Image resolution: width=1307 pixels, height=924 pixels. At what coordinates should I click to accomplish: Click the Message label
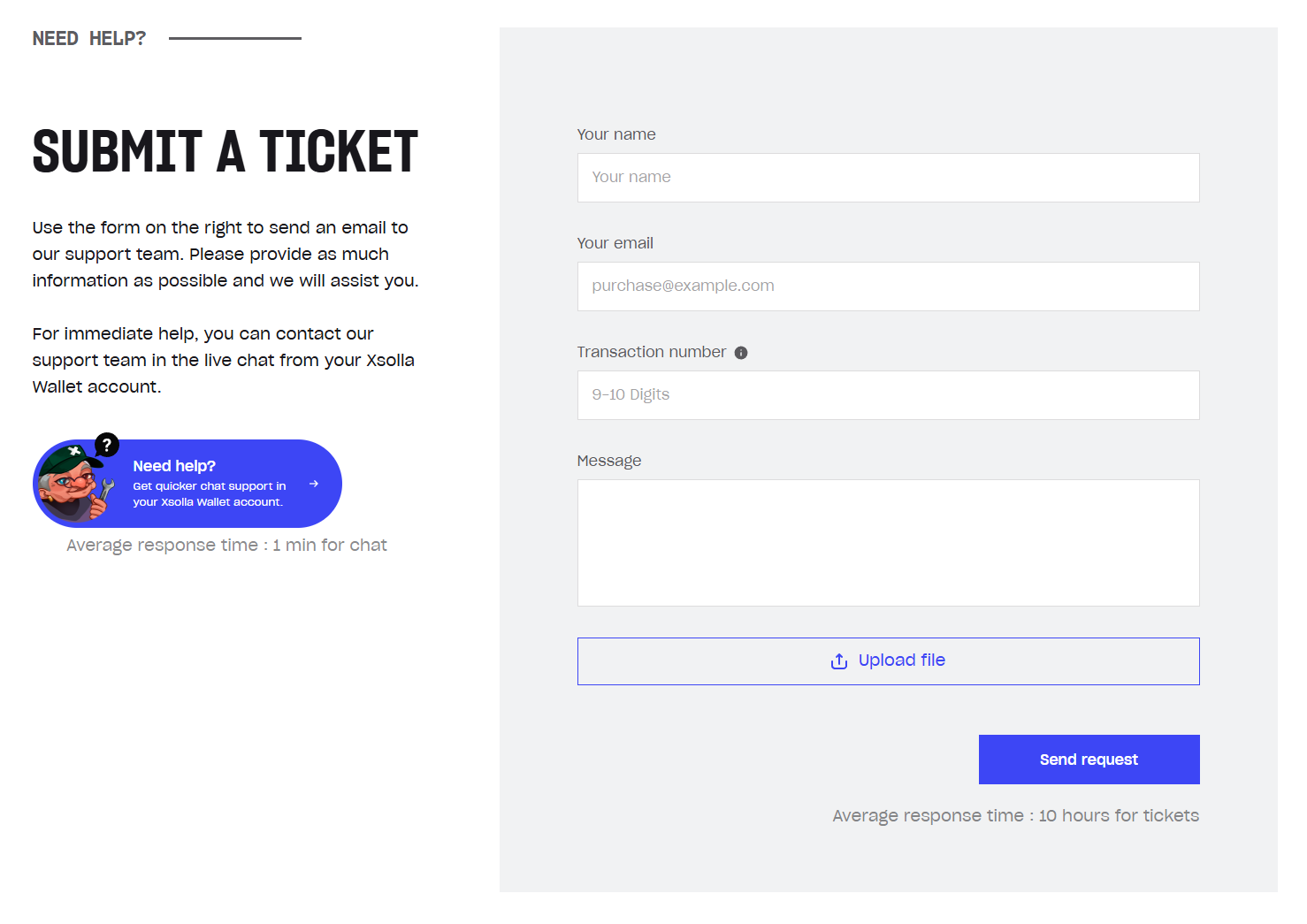(609, 461)
